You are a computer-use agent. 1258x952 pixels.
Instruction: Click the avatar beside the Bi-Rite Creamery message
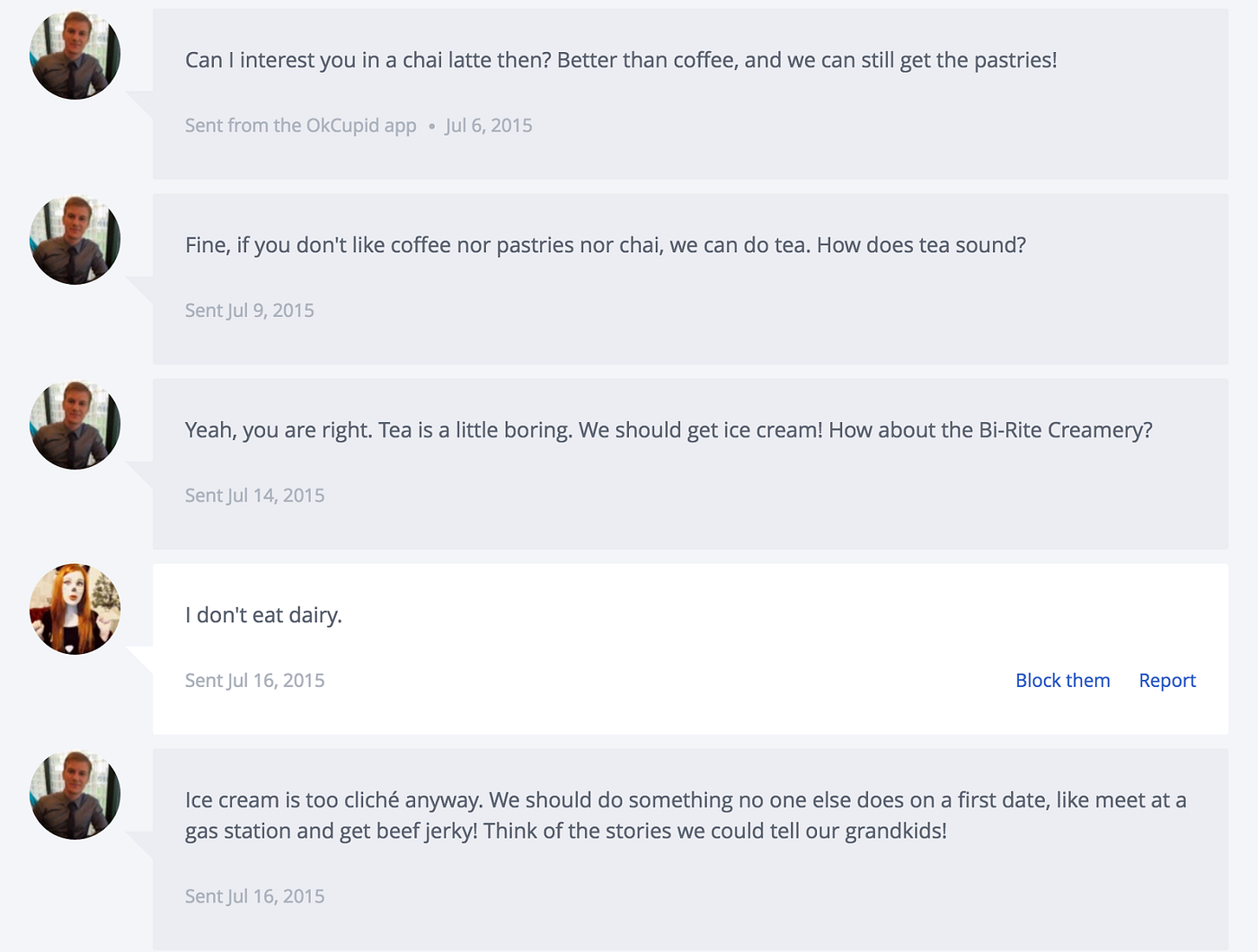75,426
